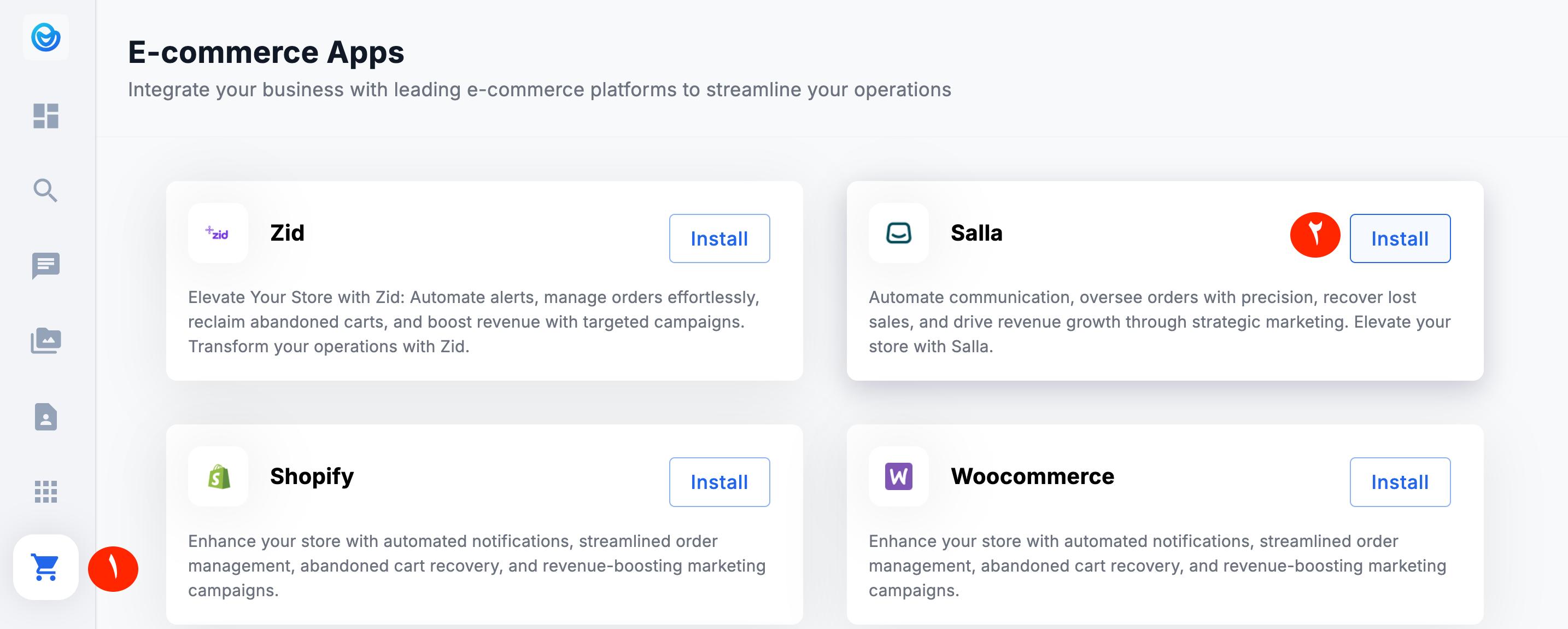Viewport: 1568px width, 629px height.
Task: Click the Zid logo icon
Action: pos(218,232)
